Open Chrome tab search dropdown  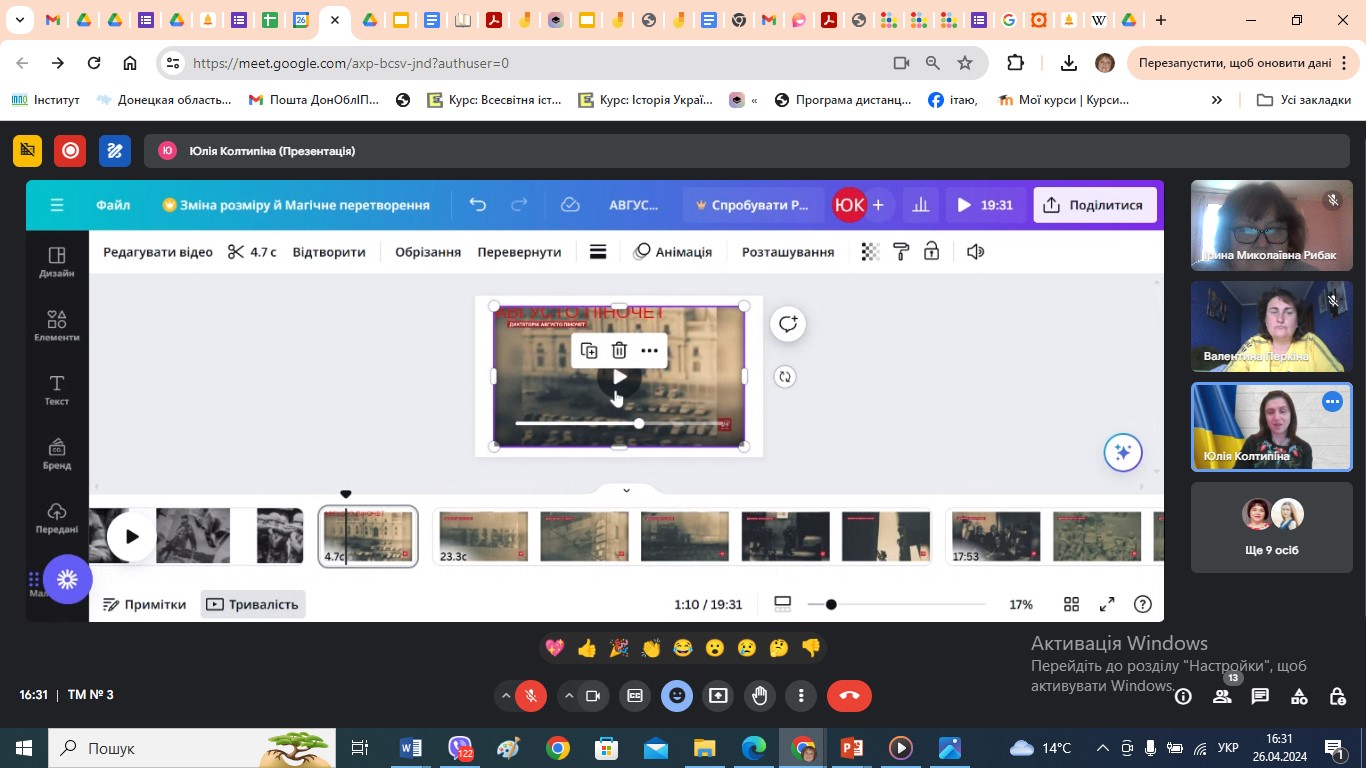[x=19, y=20]
